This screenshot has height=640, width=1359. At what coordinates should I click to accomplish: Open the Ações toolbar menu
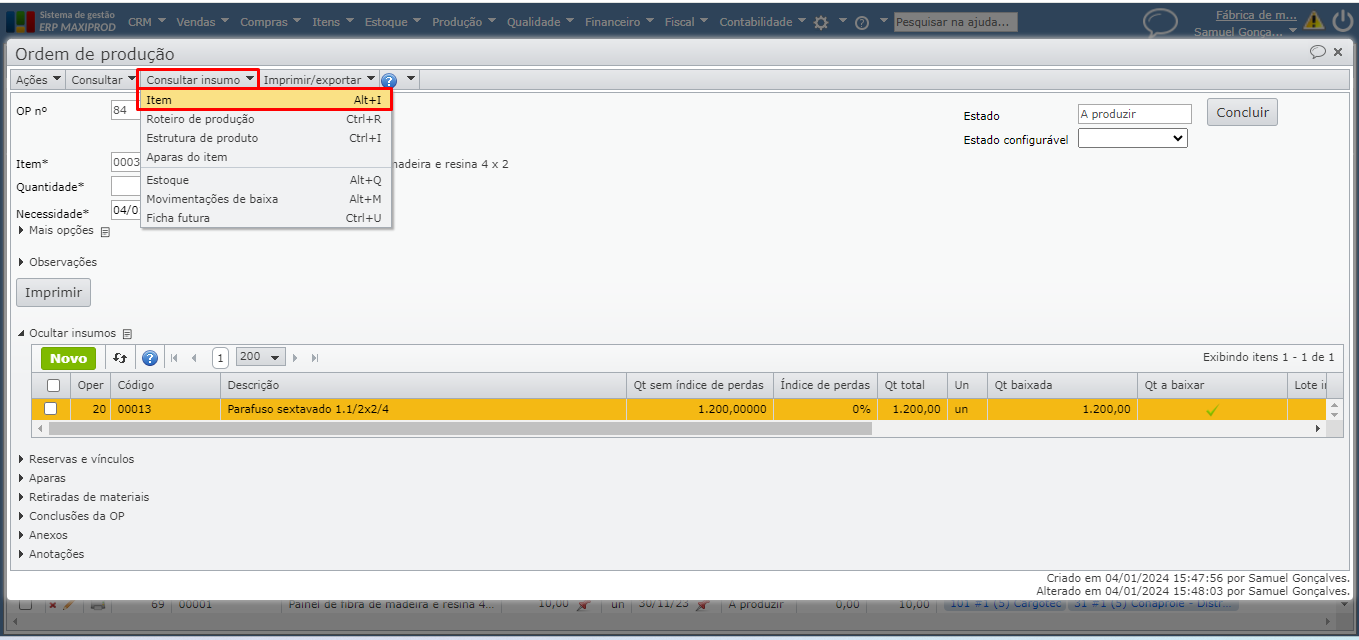tap(38, 79)
